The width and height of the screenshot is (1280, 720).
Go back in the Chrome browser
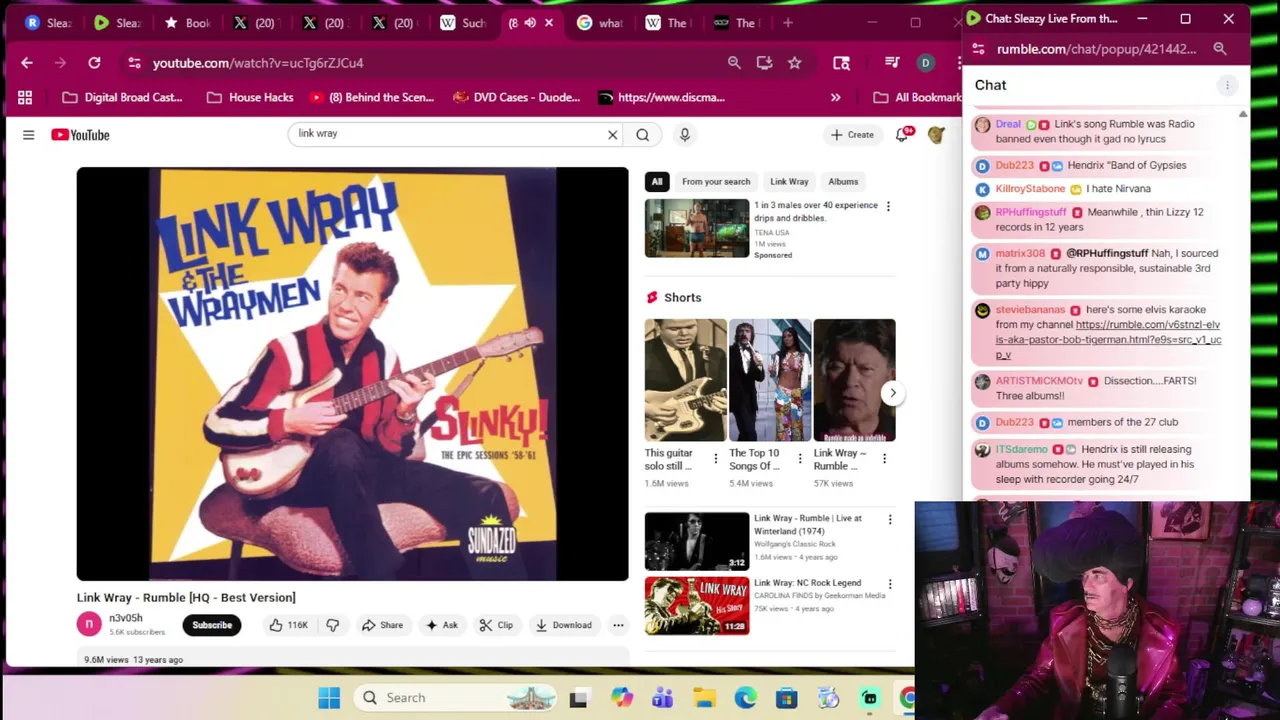pyautogui.click(x=27, y=63)
